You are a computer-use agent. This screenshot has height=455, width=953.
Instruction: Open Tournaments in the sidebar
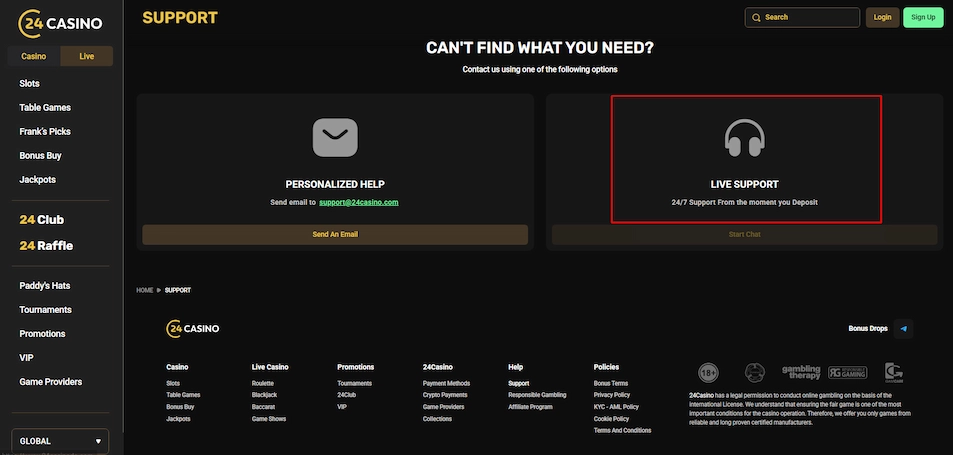point(46,310)
